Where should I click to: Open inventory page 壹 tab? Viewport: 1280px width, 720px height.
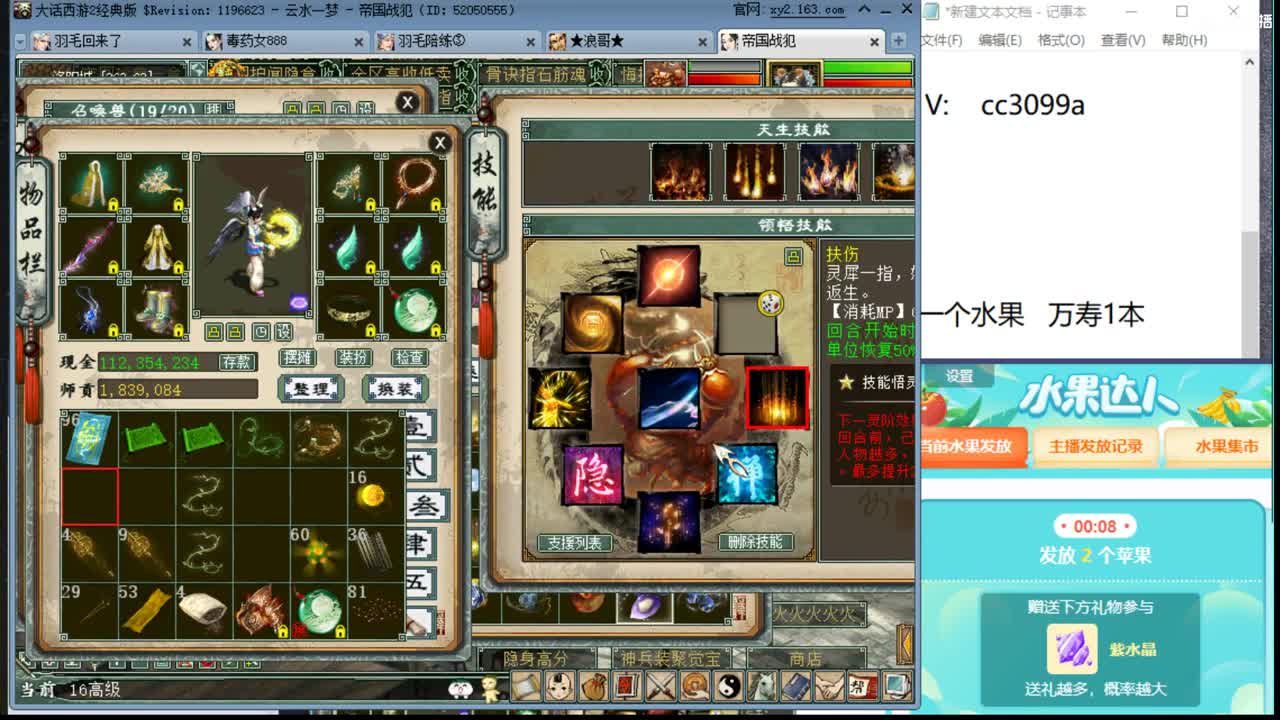[x=422, y=427]
